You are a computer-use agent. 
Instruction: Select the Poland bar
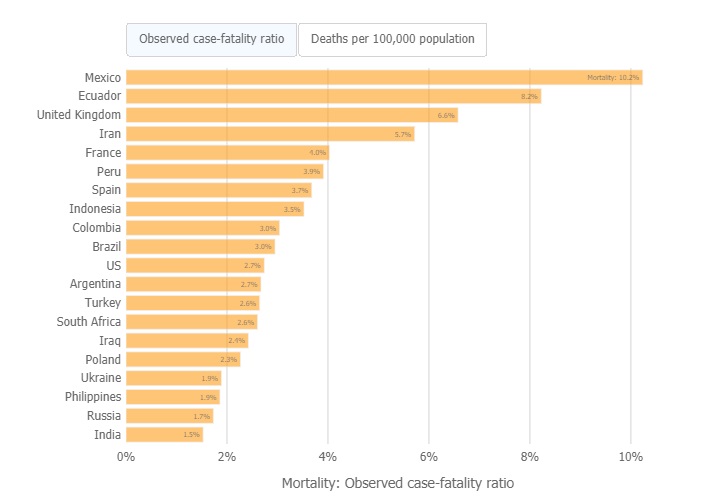point(183,360)
